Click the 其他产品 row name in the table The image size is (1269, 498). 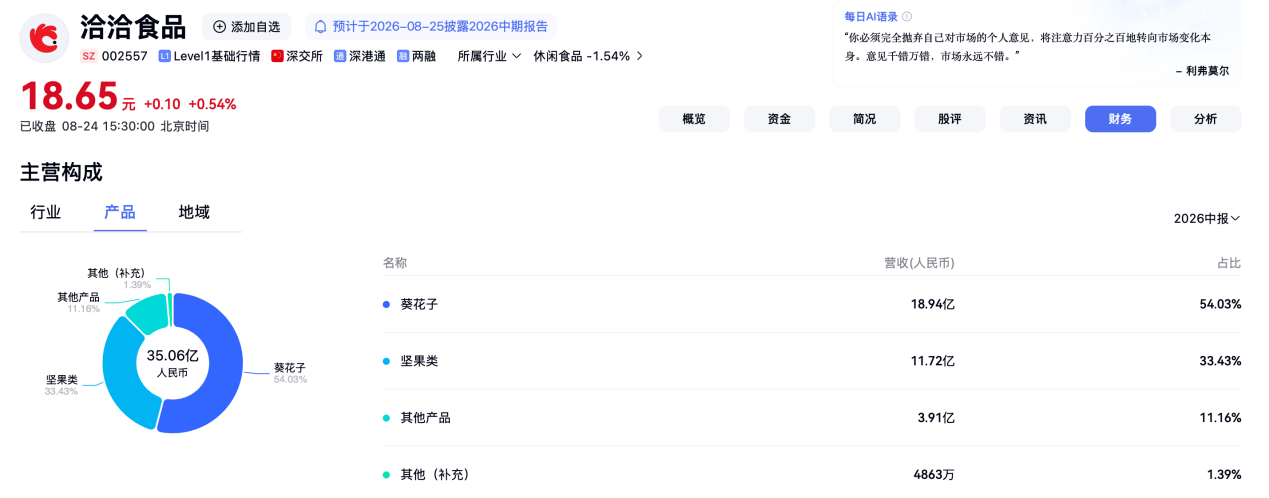(x=425, y=417)
